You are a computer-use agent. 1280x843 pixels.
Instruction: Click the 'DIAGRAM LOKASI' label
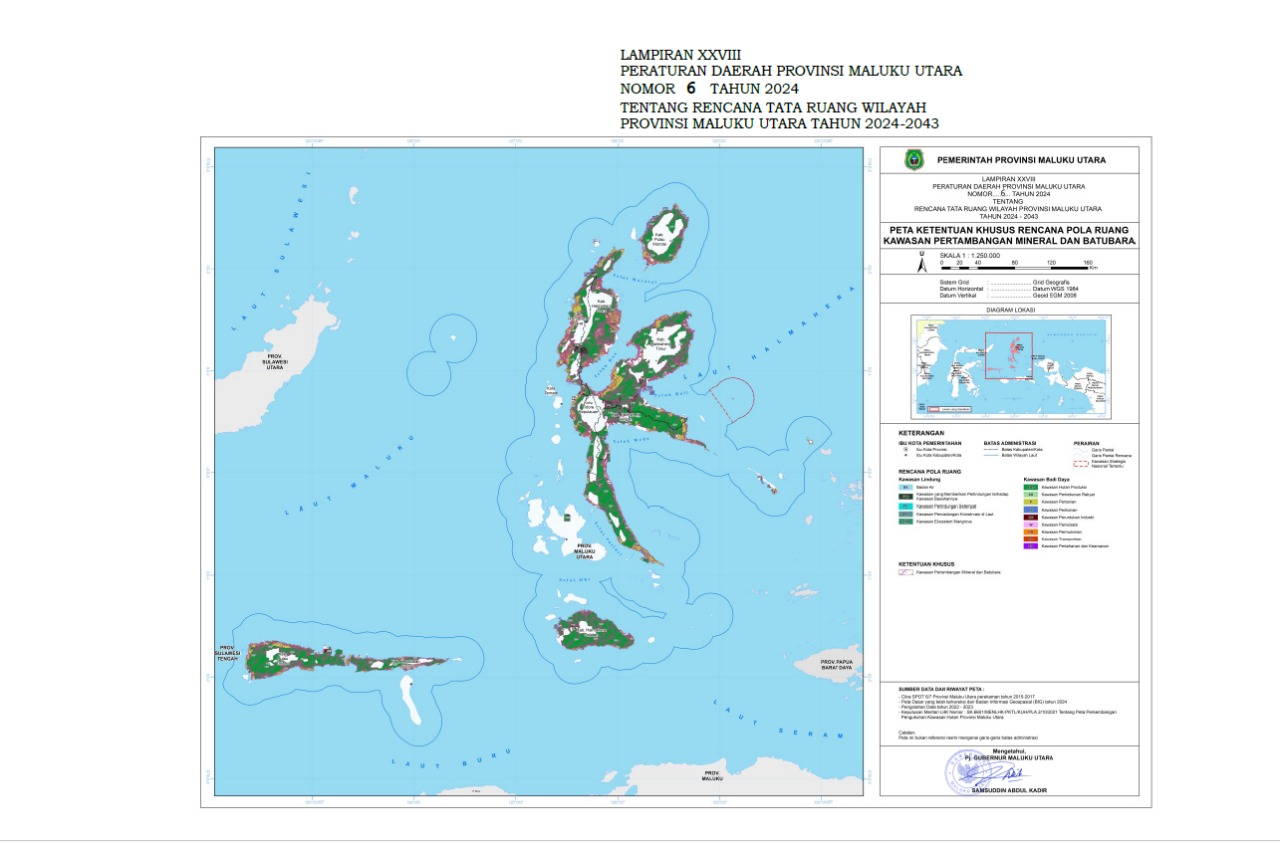[1011, 309]
